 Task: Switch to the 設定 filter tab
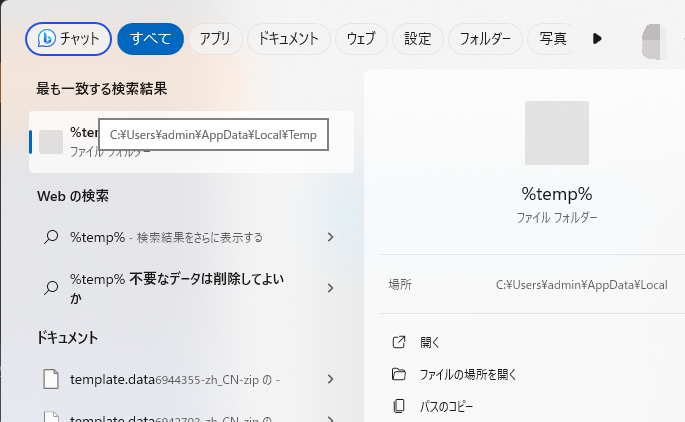click(x=418, y=39)
